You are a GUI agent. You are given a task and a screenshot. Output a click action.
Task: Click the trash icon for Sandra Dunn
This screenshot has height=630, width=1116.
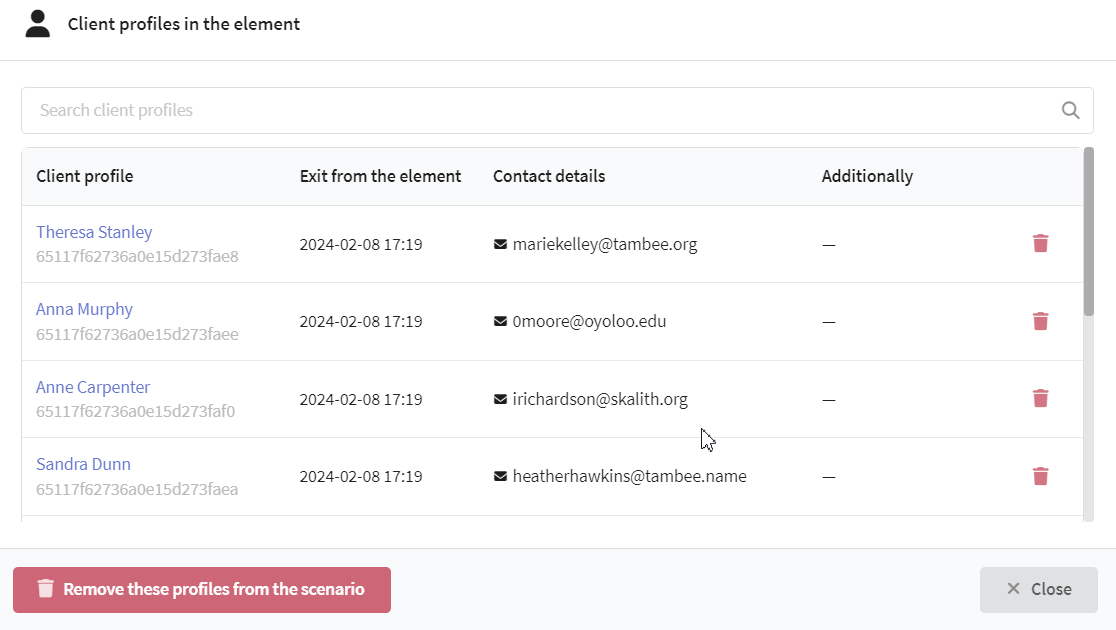click(x=1040, y=476)
